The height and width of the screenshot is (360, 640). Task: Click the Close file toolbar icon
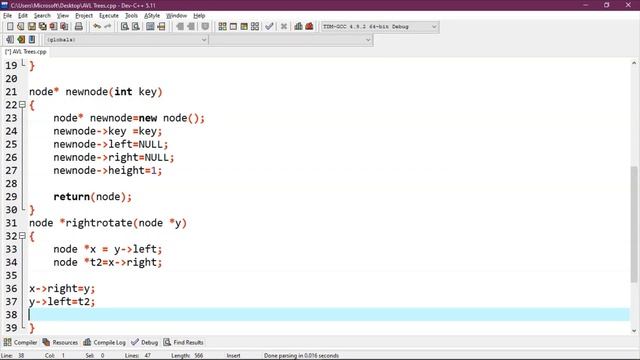pos(53,27)
